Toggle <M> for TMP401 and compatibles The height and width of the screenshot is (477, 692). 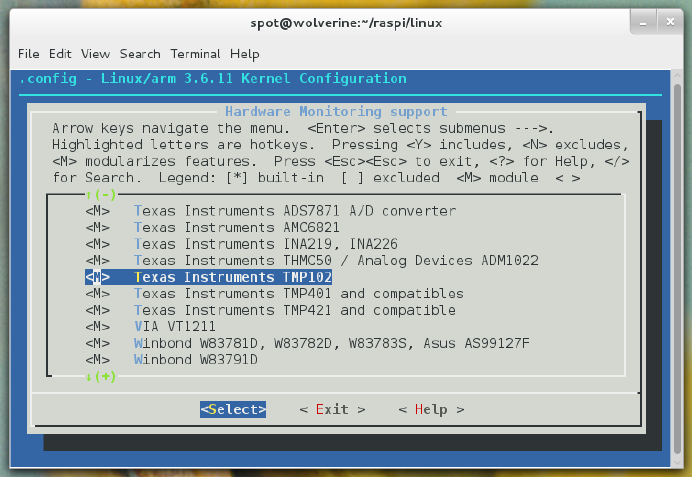click(98, 294)
